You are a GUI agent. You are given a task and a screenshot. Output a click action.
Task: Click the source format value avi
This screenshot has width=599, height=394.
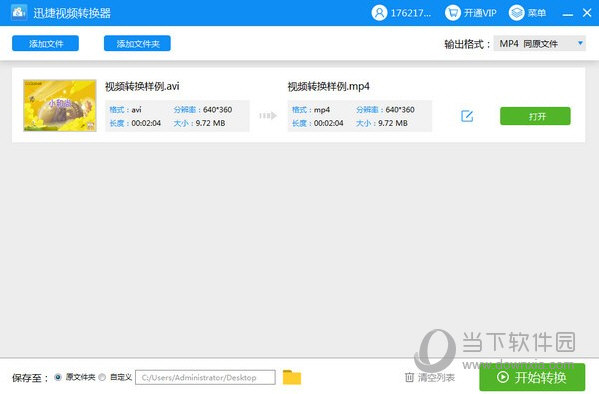(136, 110)
